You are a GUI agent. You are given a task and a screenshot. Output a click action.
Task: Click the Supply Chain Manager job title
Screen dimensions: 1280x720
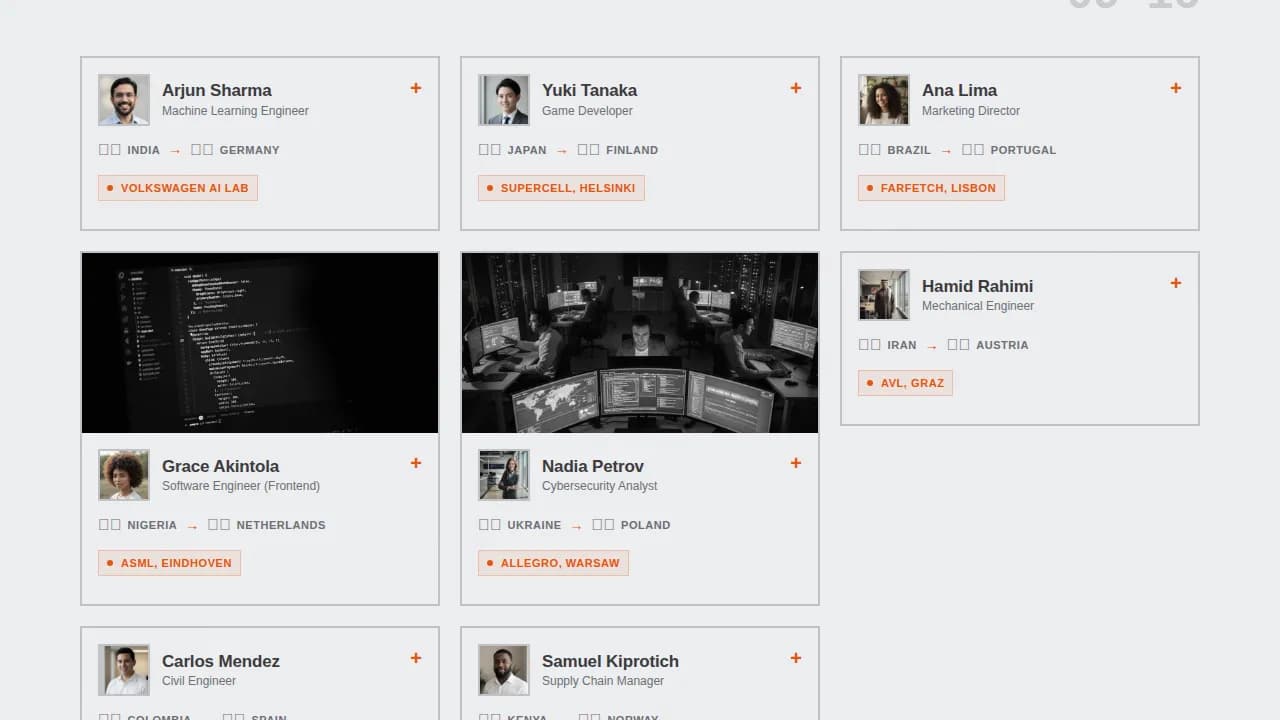point(603,681)
